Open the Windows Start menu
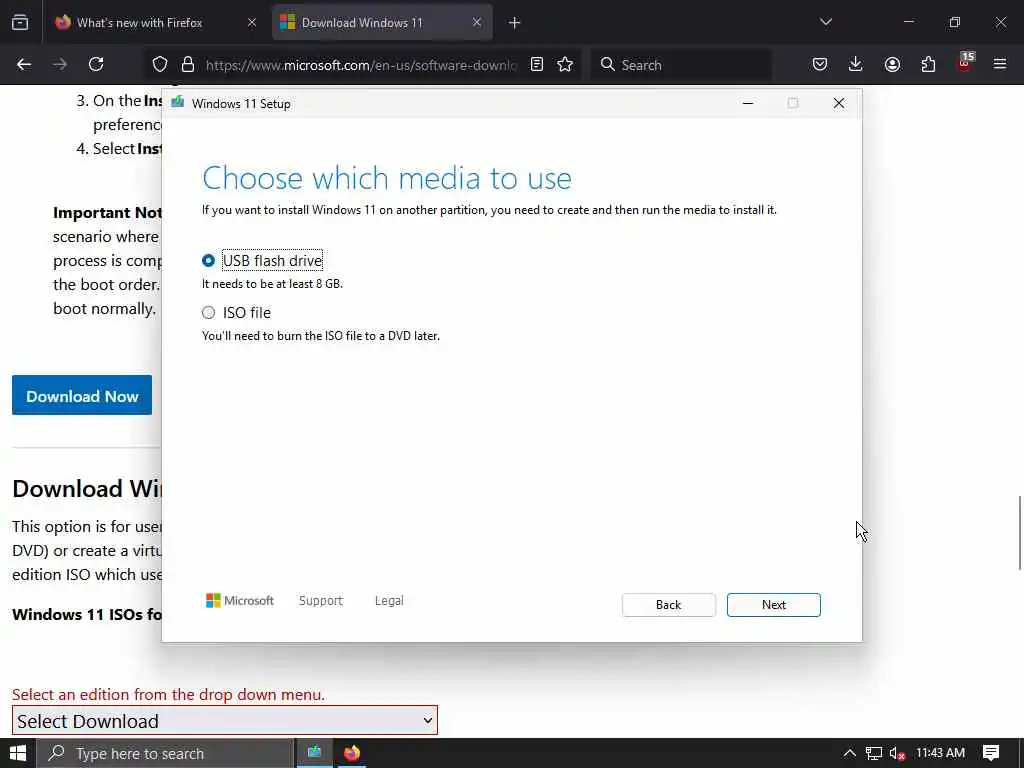Image resolution: width=1024 pixels, height=768 pixels. coord(18,753)
